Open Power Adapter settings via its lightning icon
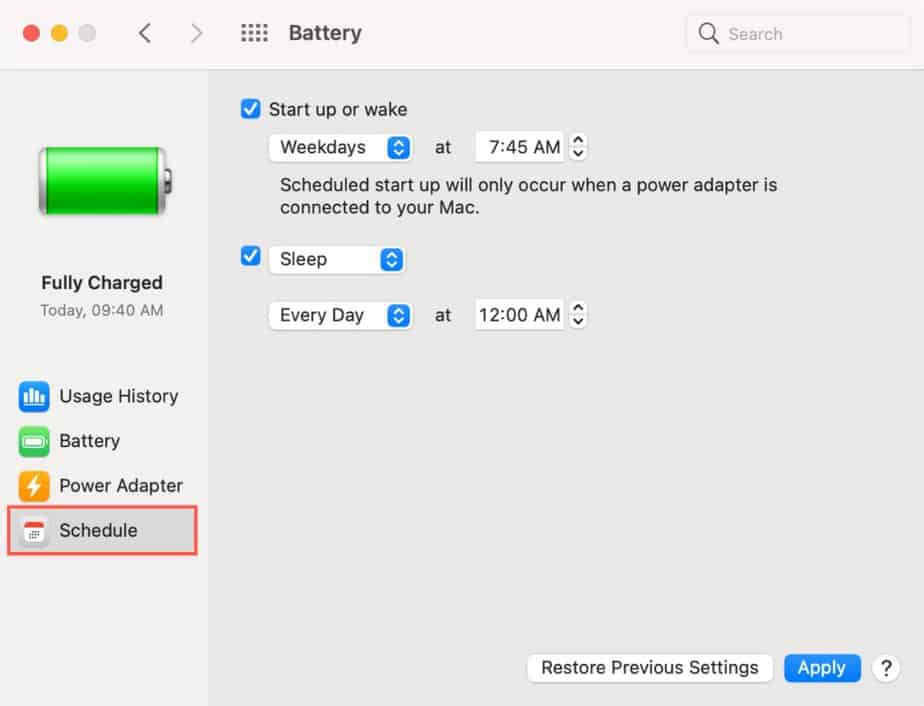Image resolution: width=924 pixels, height=706 pixels. point(33,486)
